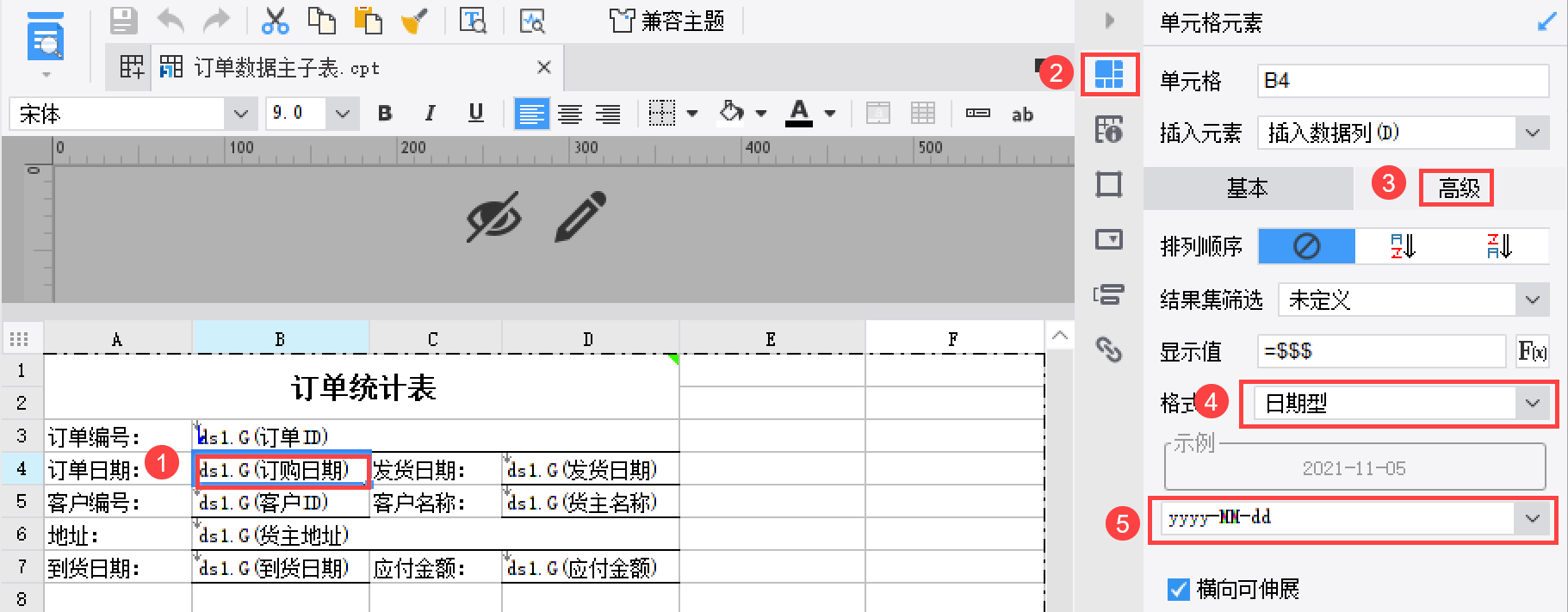Switch to the 高级 tab
Viewport: 1568px width, 612px height.
(x=1459, y=188)
